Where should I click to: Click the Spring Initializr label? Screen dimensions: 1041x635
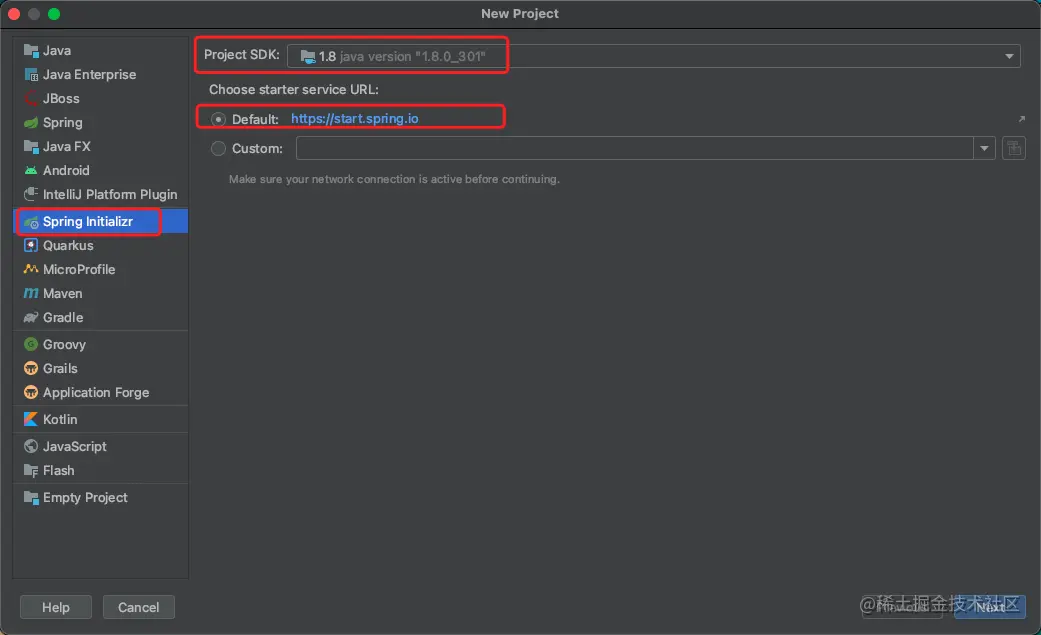coord(88,222)
